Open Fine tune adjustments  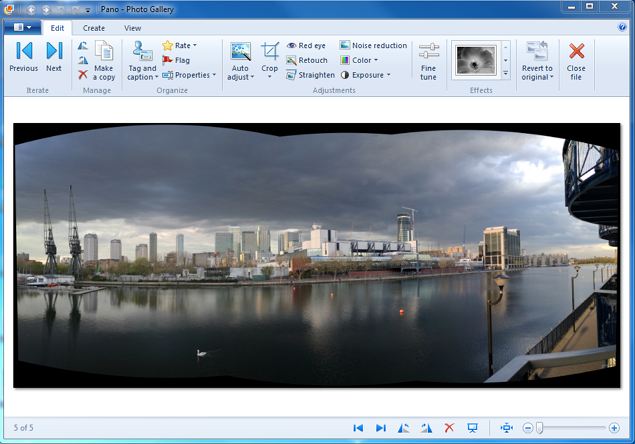[428, 61]
